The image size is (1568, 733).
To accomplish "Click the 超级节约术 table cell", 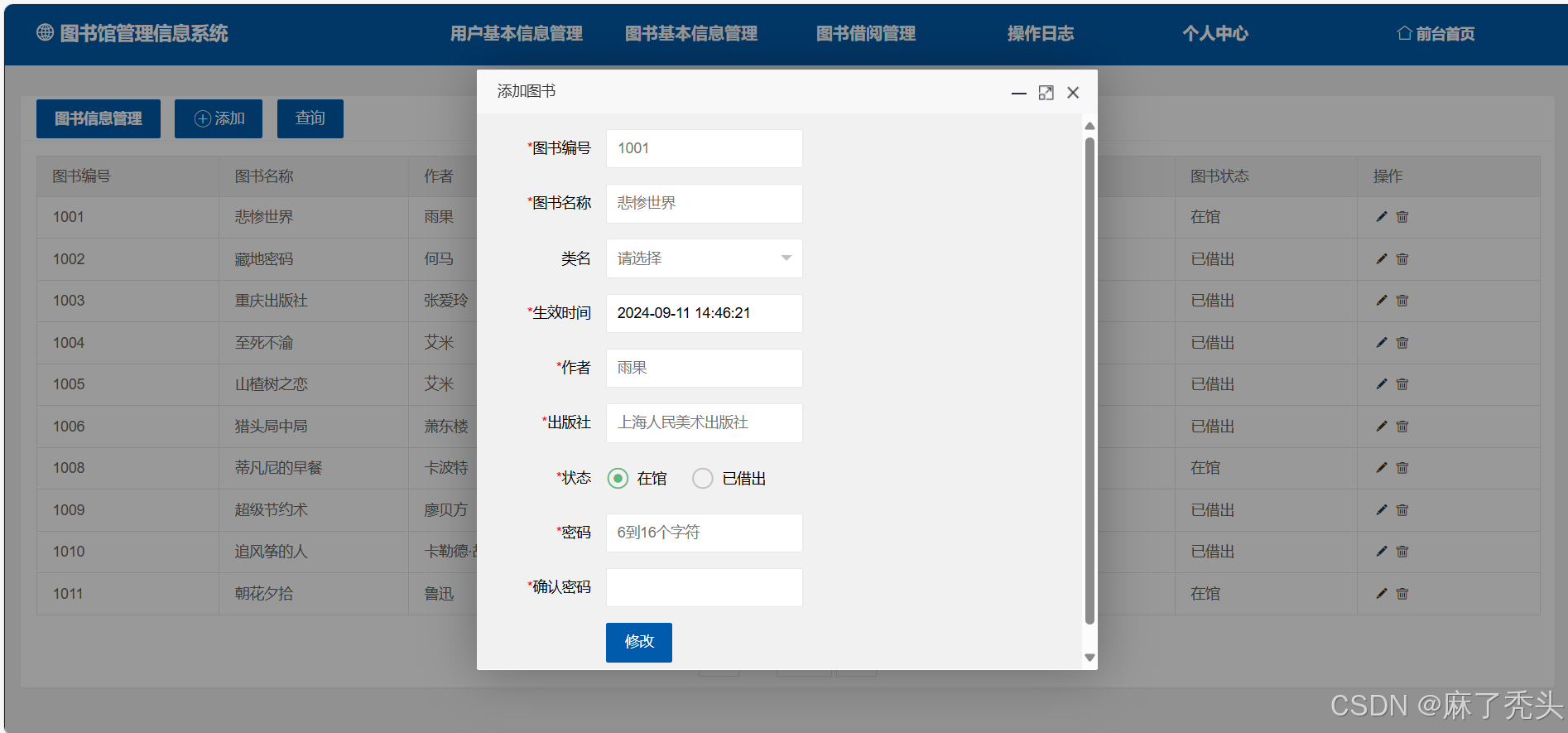I will [x=313, y=510].
